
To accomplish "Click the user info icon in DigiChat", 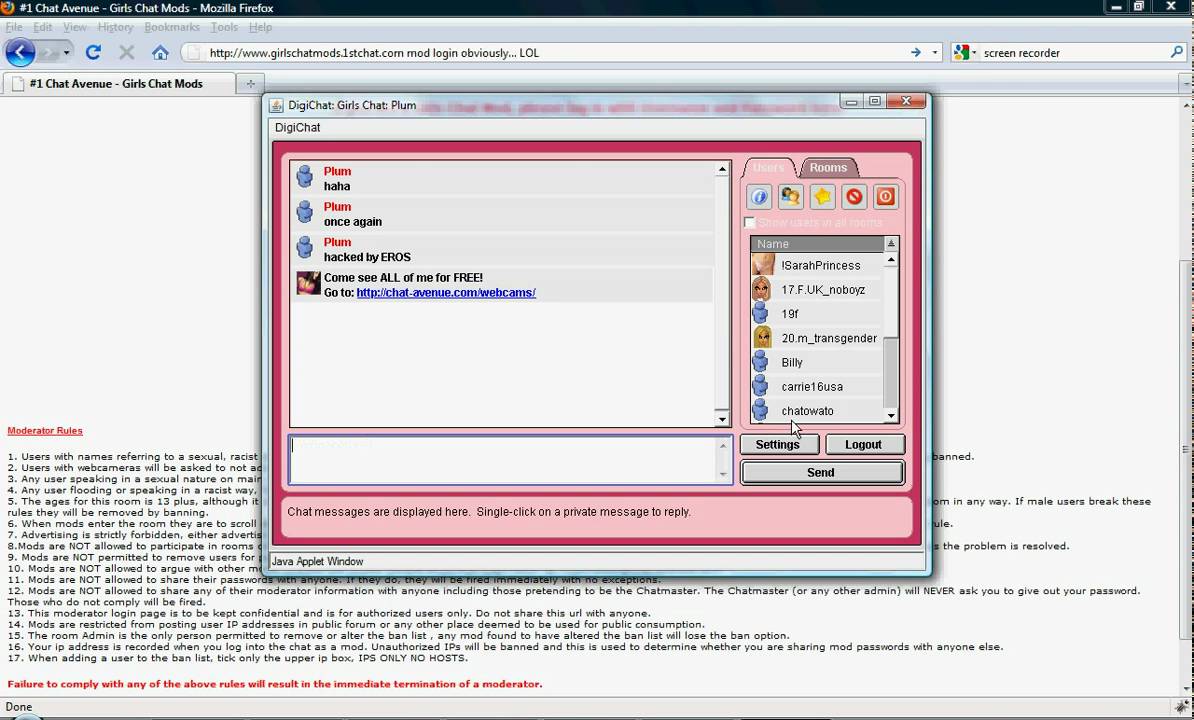I will click(759, 197).
